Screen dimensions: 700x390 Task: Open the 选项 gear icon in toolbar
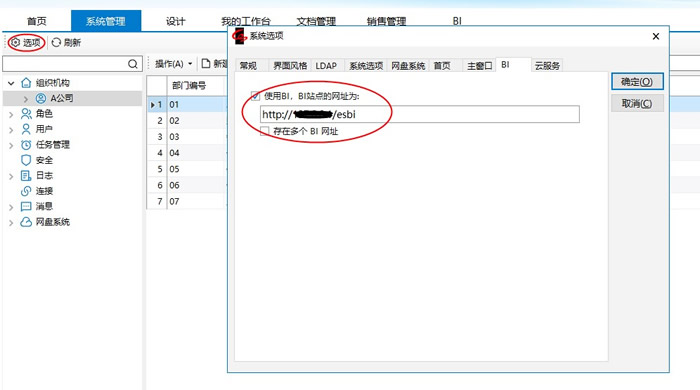pos(16,42)
